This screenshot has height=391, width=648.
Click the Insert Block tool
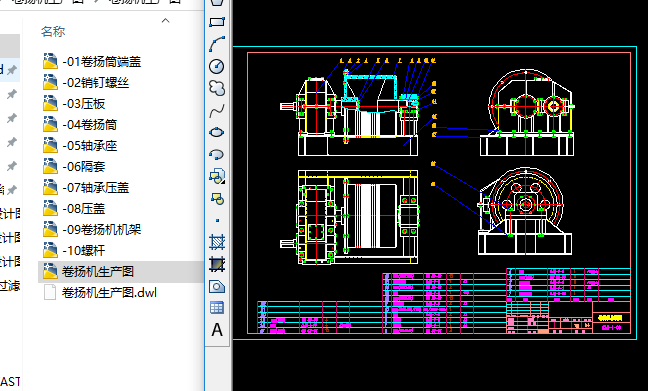(217, 176)
